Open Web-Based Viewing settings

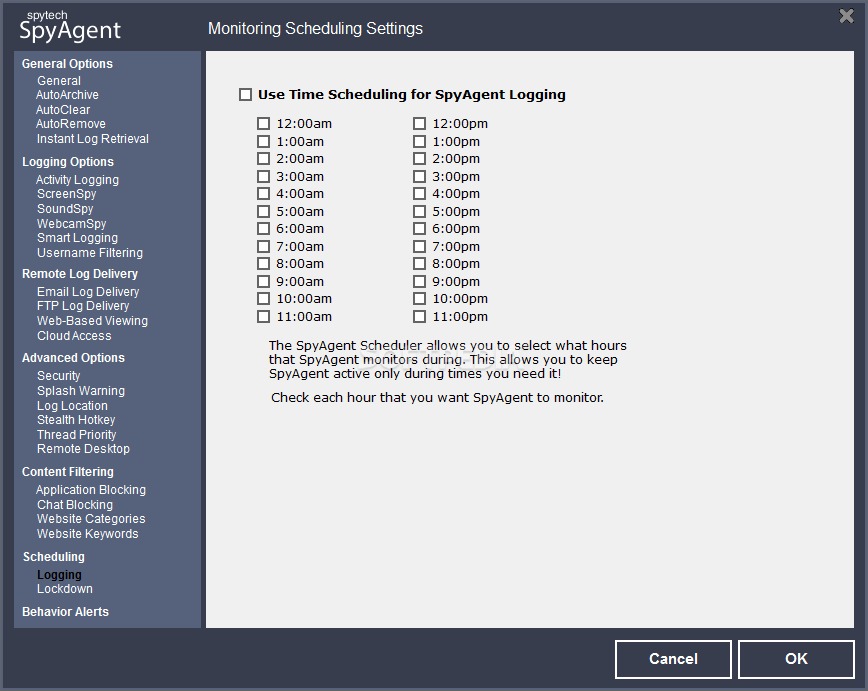92,321
